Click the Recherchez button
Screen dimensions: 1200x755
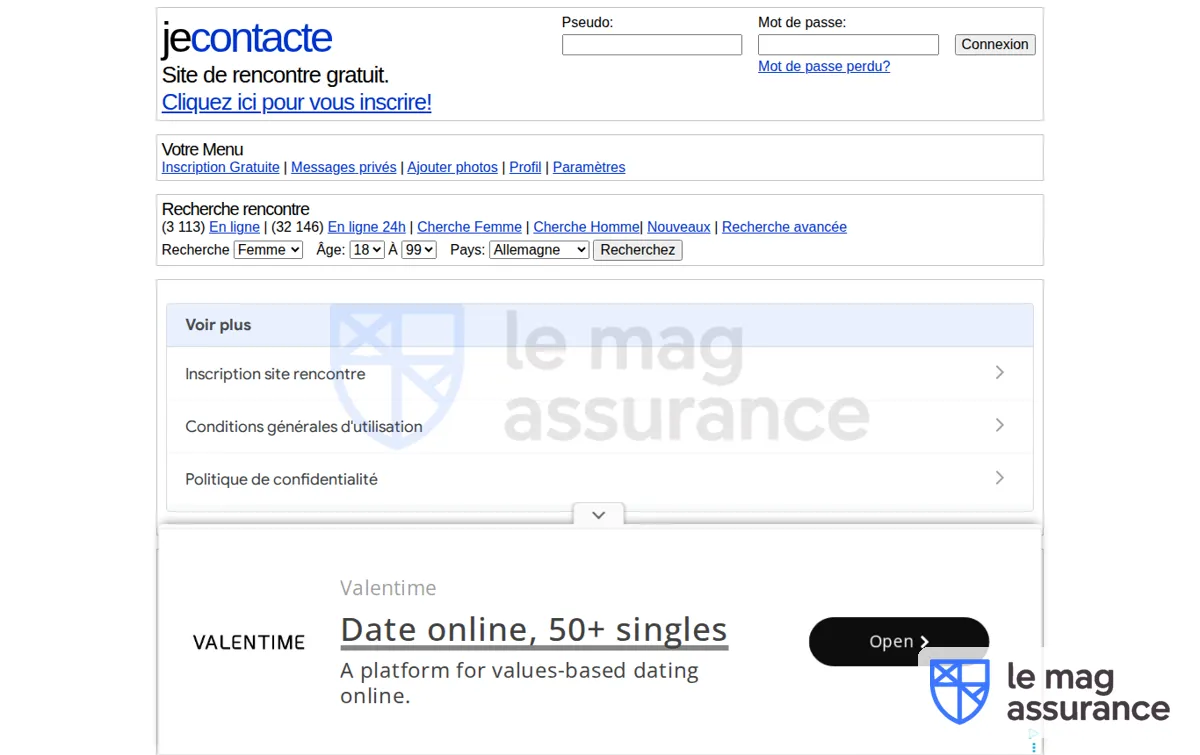(x=638, y=250)
